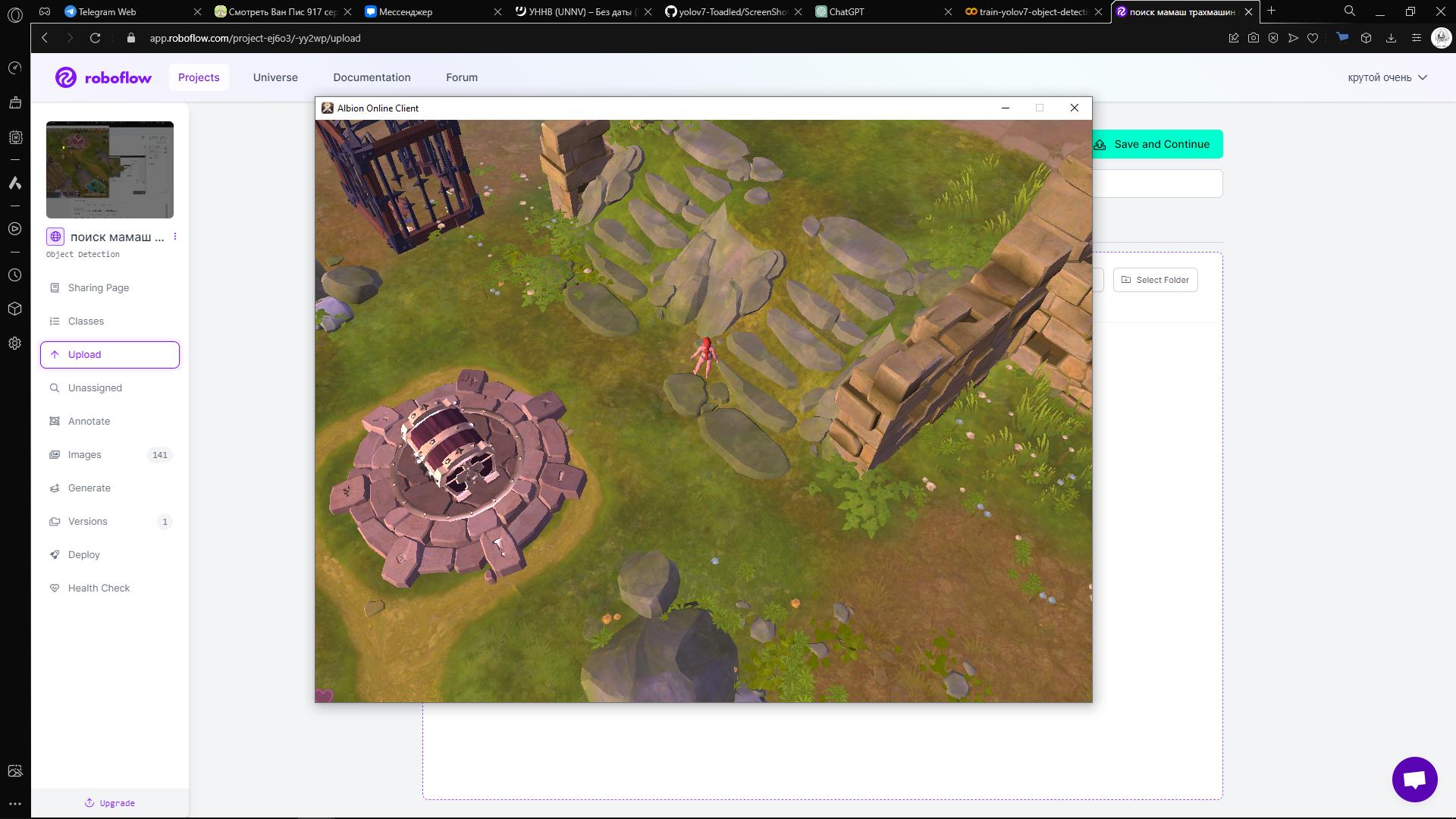
Task: Click the batch name field below Save and Continue
Action: [x=1157, y=184]
